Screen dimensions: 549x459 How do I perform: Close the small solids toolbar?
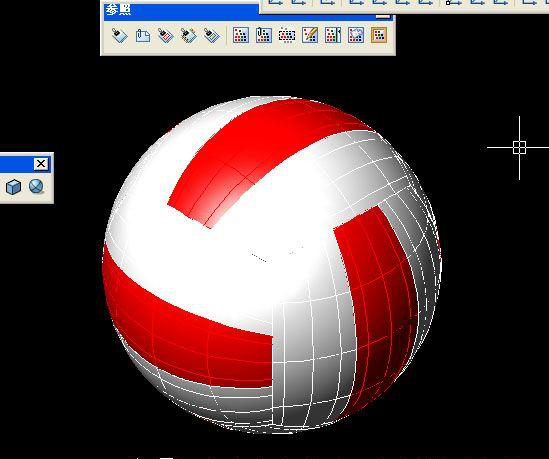[x=41, y=164]
